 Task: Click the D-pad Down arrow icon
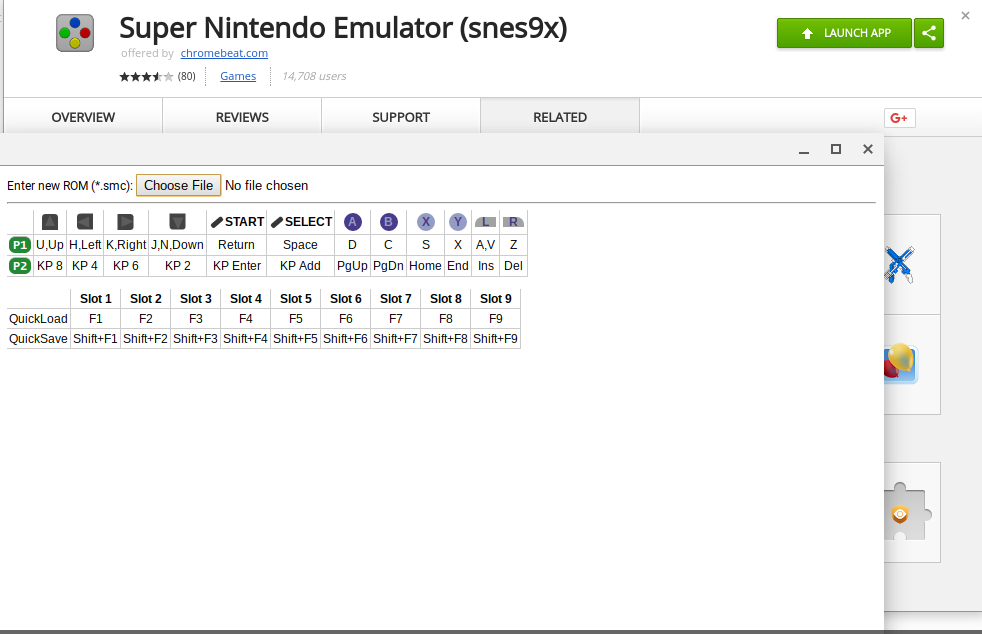point(177,222)
